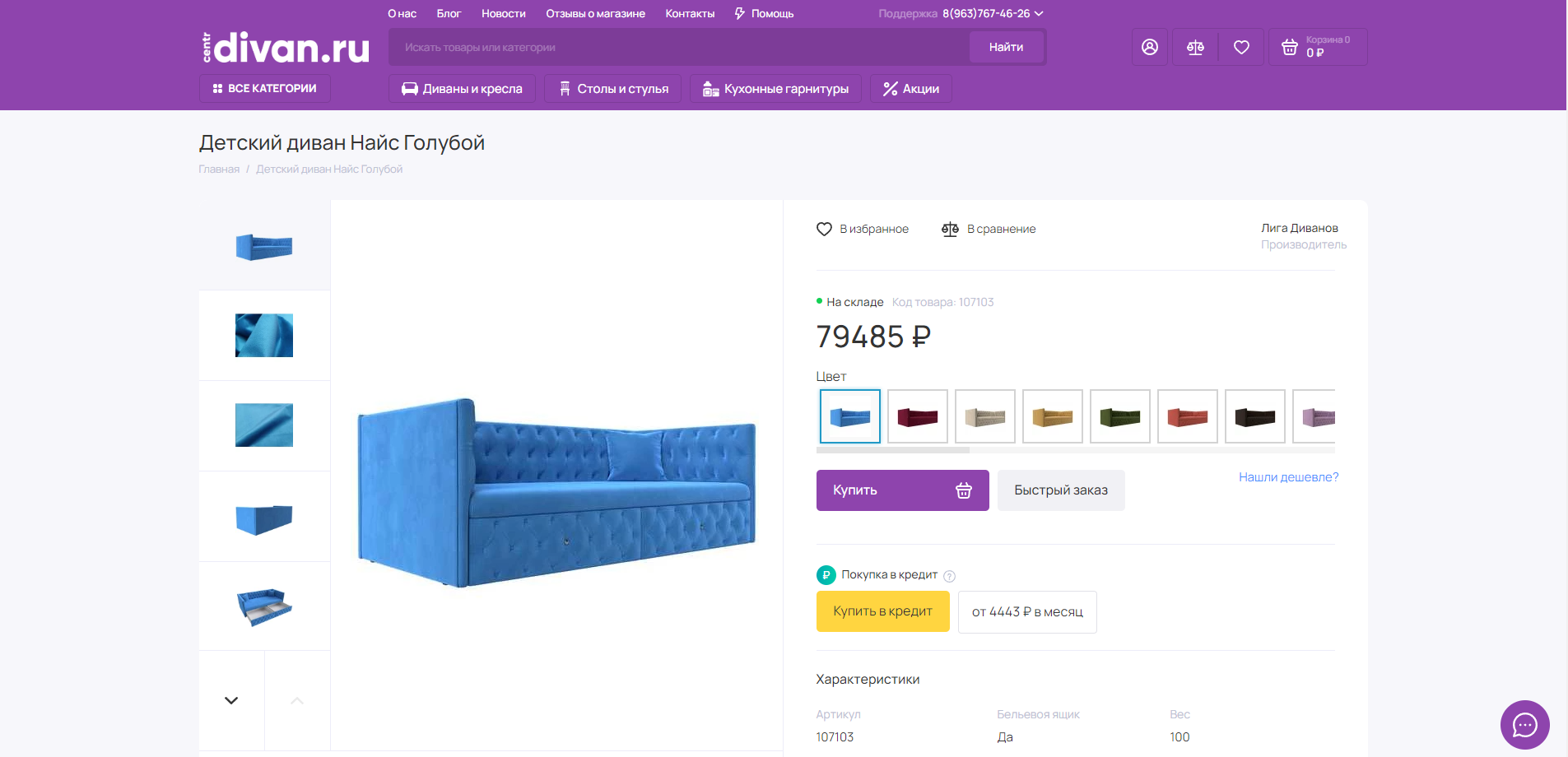Click the comparison scales icon in header
The image size is (1568, 757).
click(1195, 47)
